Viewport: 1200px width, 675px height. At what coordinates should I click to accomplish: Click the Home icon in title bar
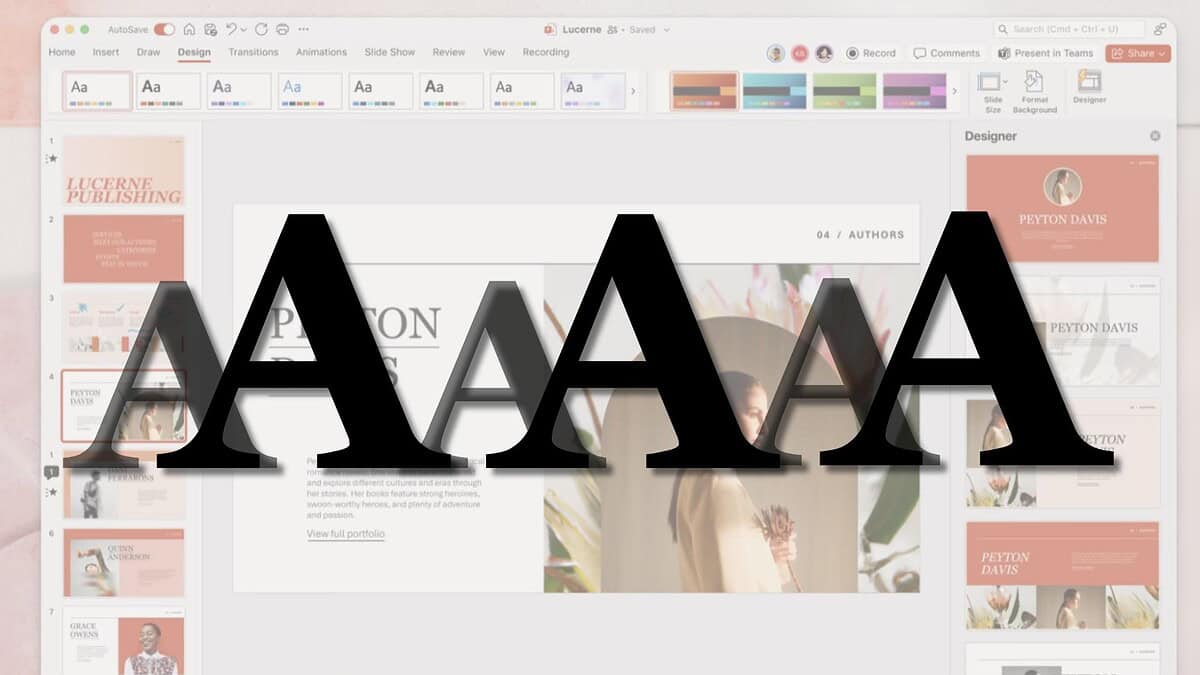click(x=189, y=30)
